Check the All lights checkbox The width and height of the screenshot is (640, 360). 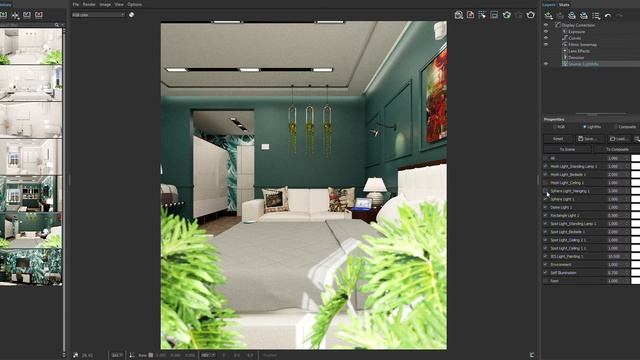546,158
